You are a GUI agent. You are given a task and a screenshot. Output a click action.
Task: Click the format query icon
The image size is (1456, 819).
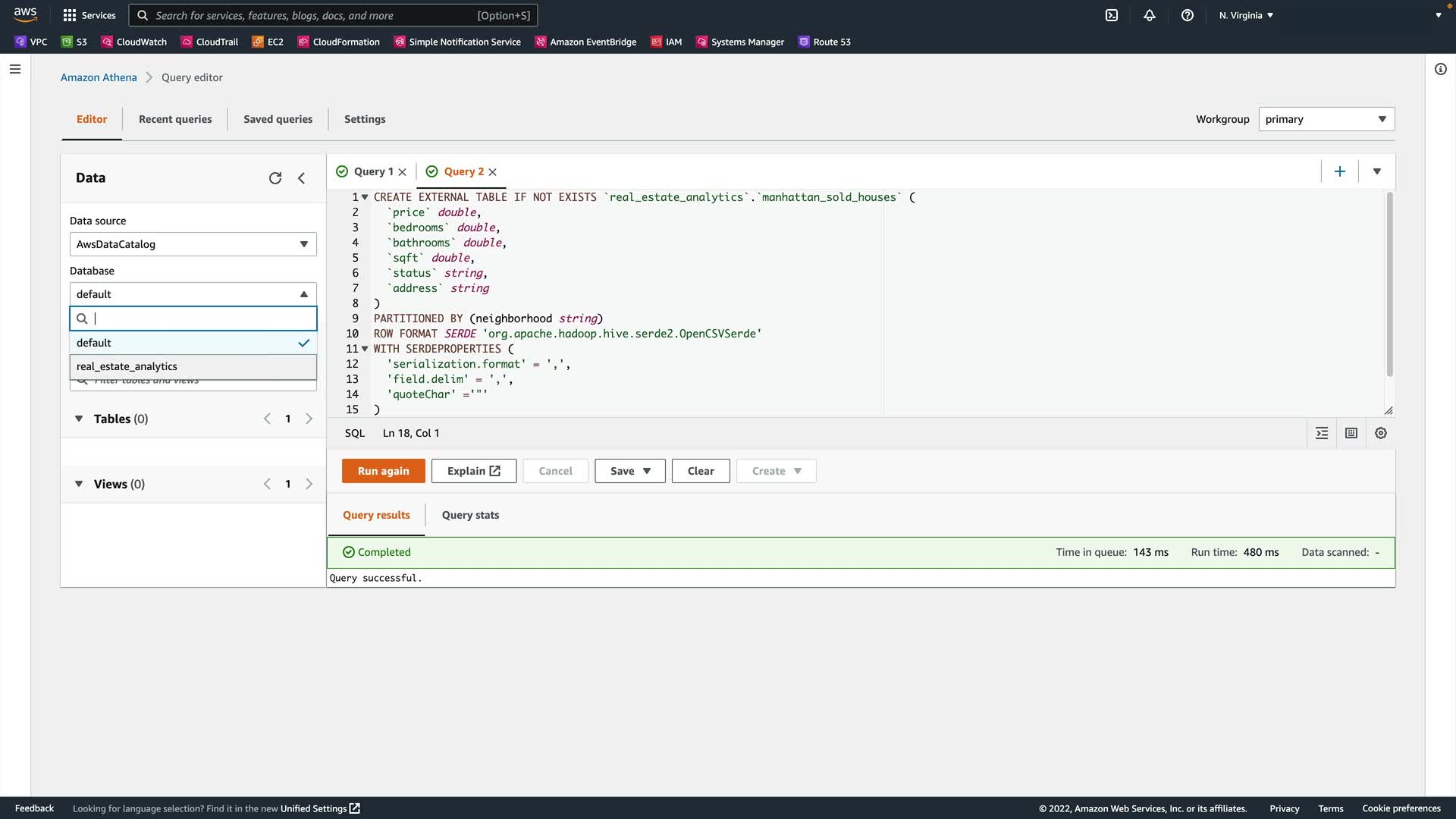(x=1322, y=433)
